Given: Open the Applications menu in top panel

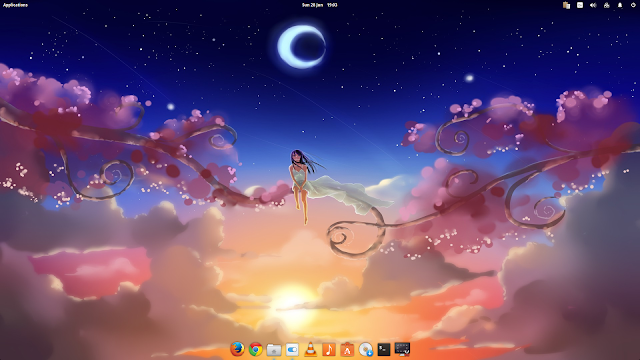Looking at the screenshot, I should pos(16,5).
